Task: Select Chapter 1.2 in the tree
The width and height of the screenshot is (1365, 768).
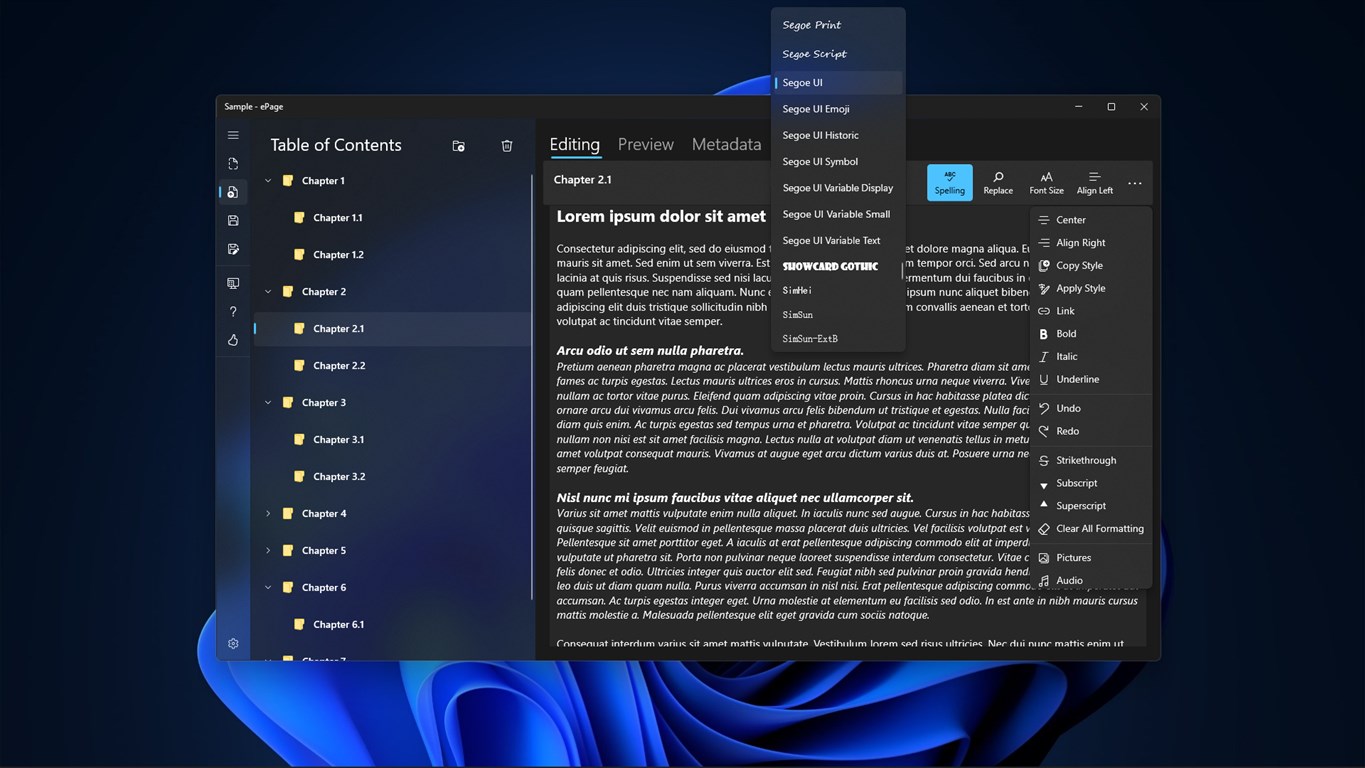Action: coord(393,255)
